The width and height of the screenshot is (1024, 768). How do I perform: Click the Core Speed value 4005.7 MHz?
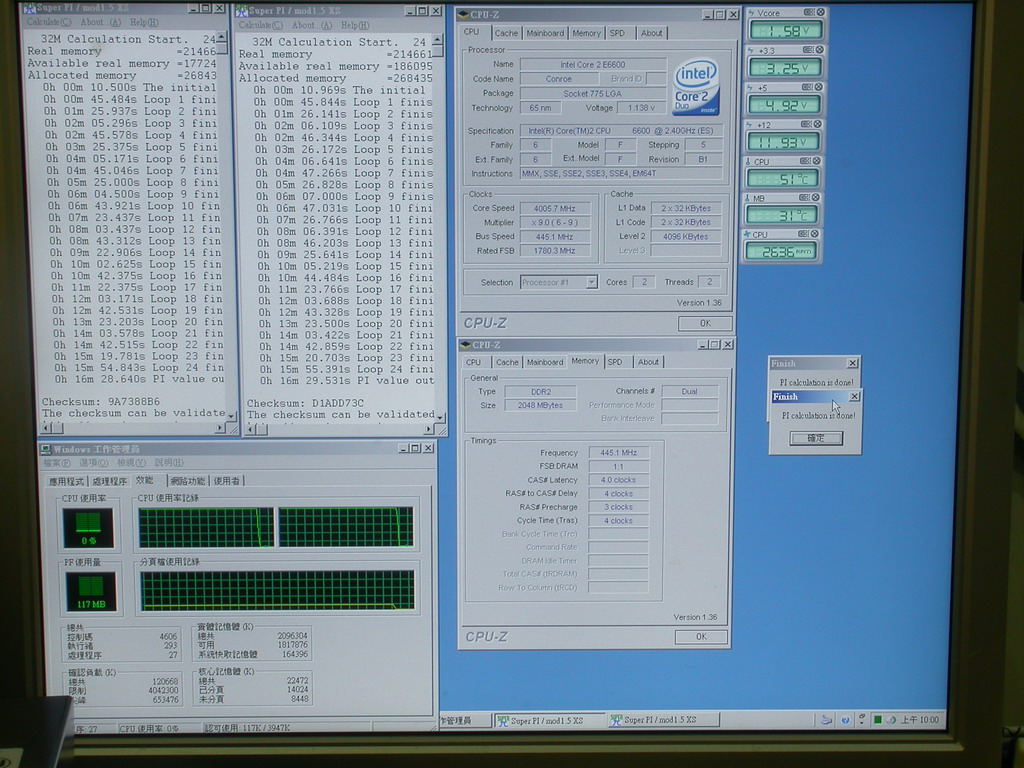pos(554,208)
